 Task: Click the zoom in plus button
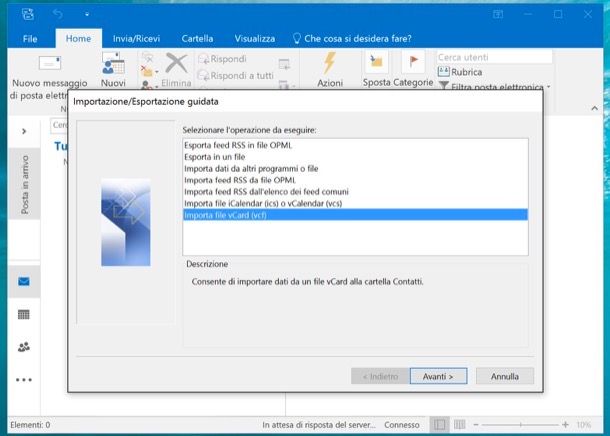565,425
